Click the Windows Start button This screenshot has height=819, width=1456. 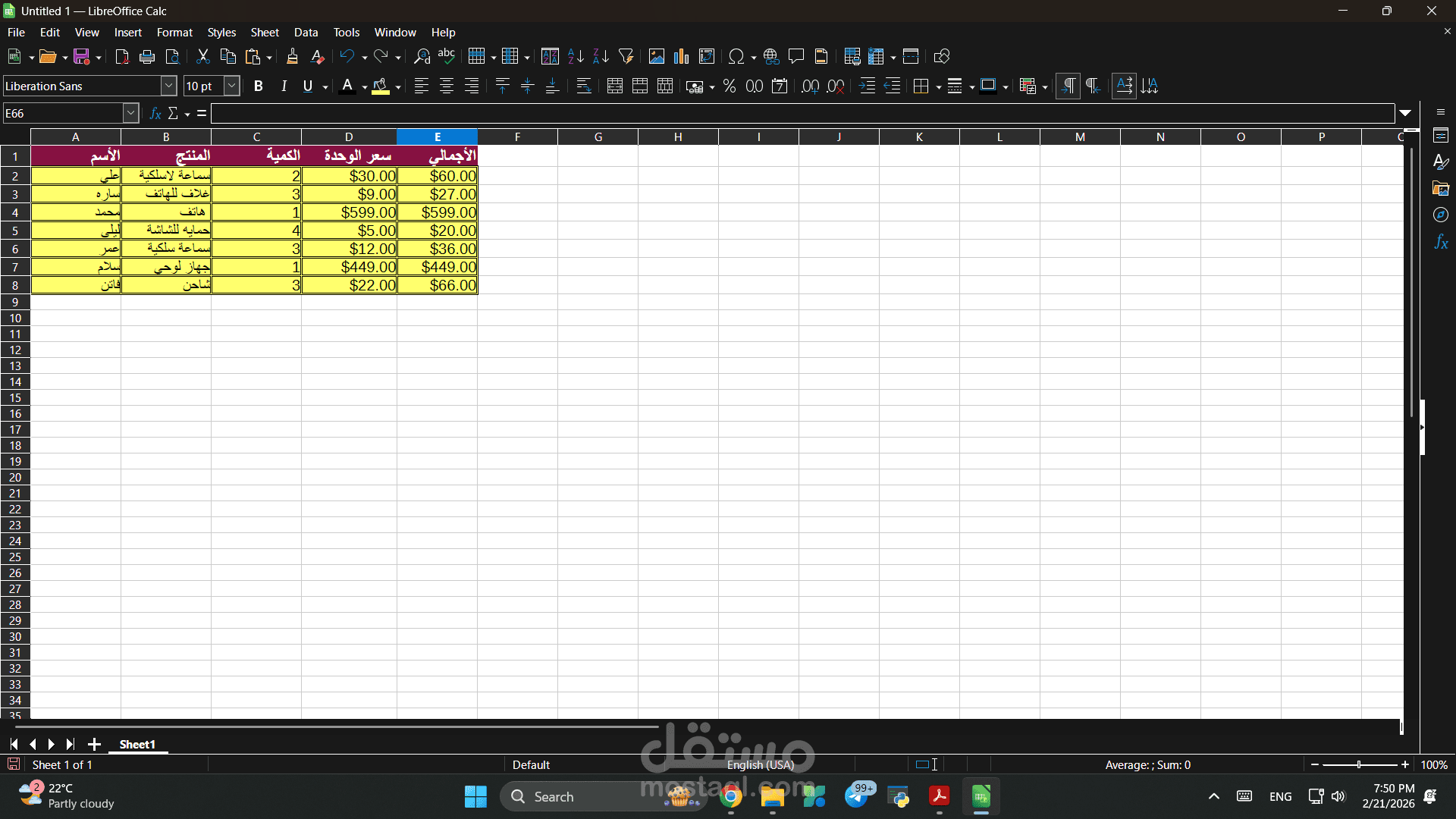[475, 796]
